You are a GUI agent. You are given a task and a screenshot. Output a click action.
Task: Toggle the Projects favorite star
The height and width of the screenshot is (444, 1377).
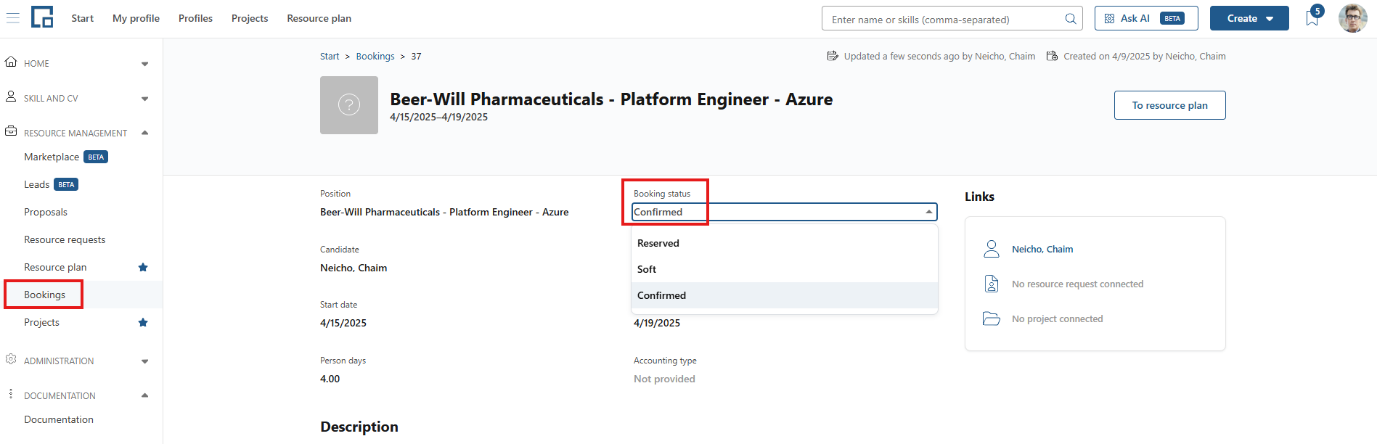point(143,322)
